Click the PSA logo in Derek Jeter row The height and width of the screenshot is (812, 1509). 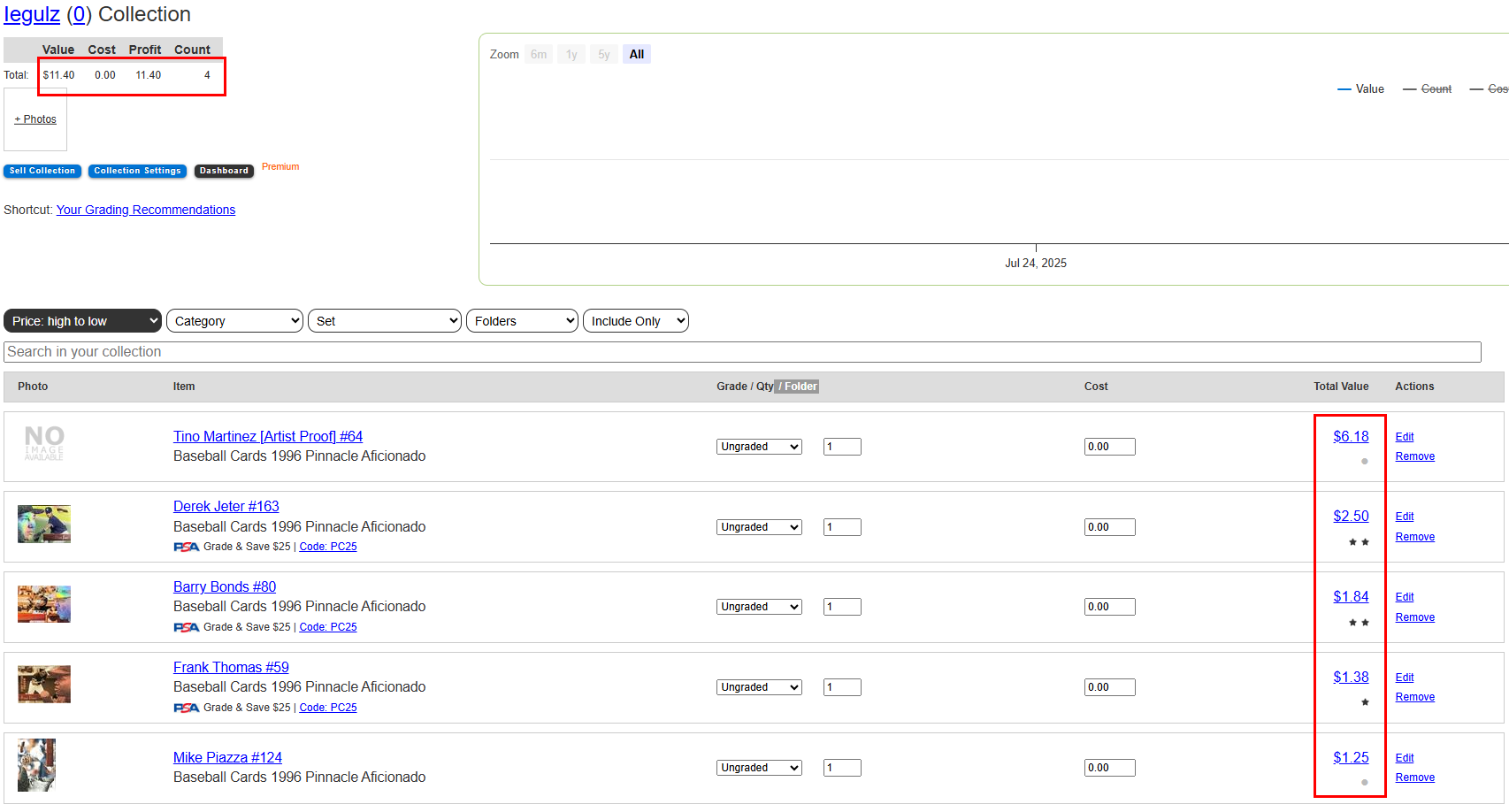(187, 547)
